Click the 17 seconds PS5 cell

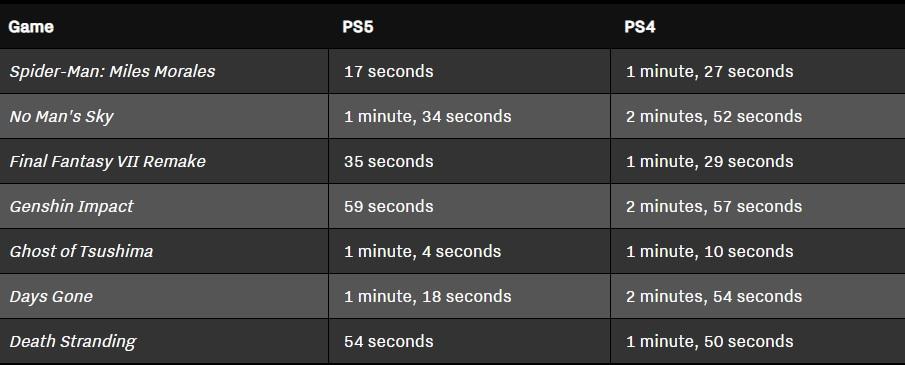[388, 72]
